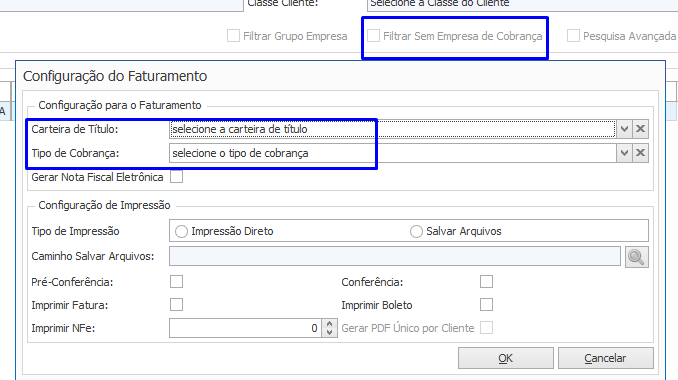Image resolution: width=678 pixels, height=380 pixels.
Task: Expand the Carteira de Título dropdown arrow
Action: [x=624, y=129]
